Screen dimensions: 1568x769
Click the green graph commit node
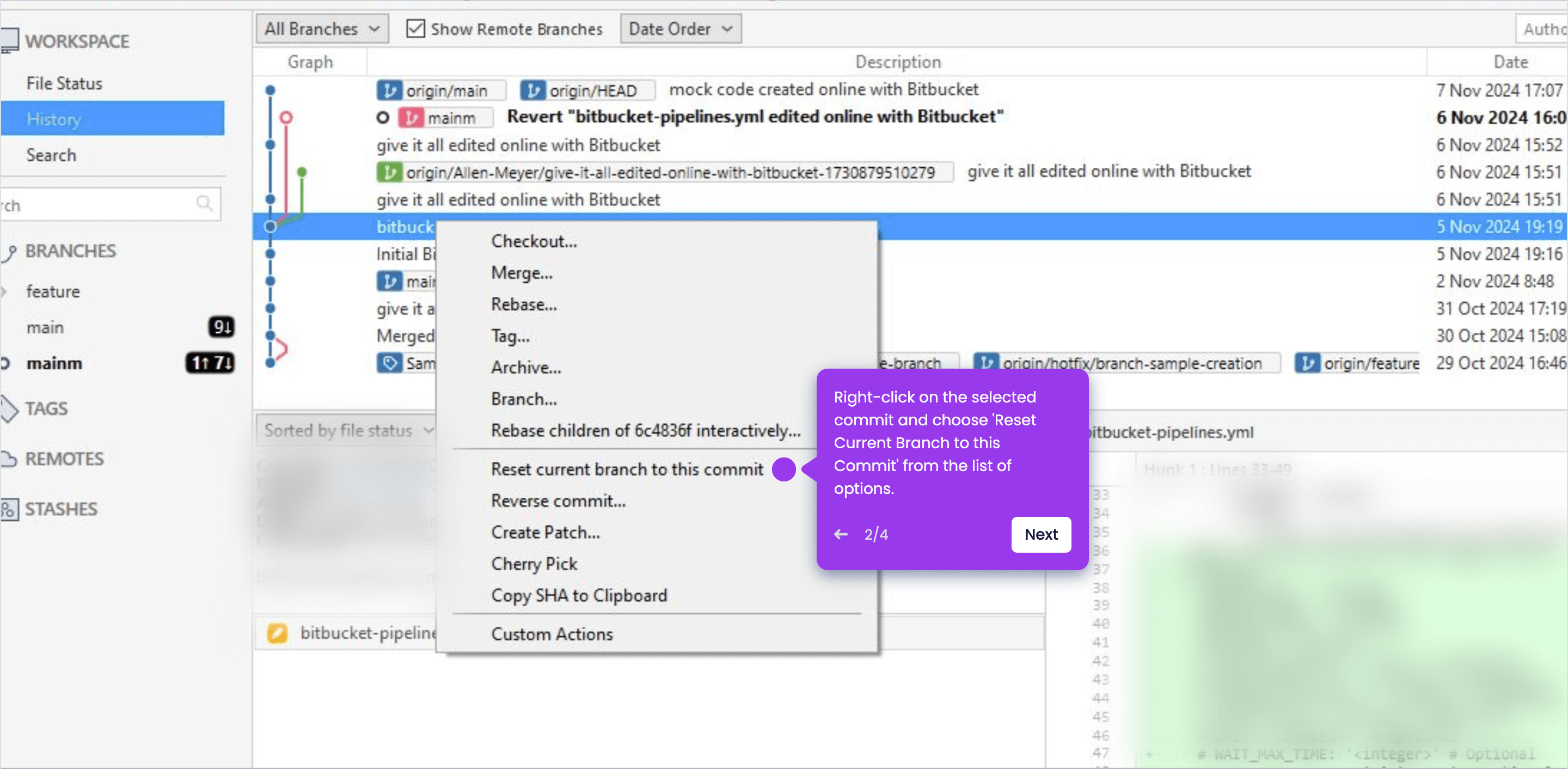[302, 172]
